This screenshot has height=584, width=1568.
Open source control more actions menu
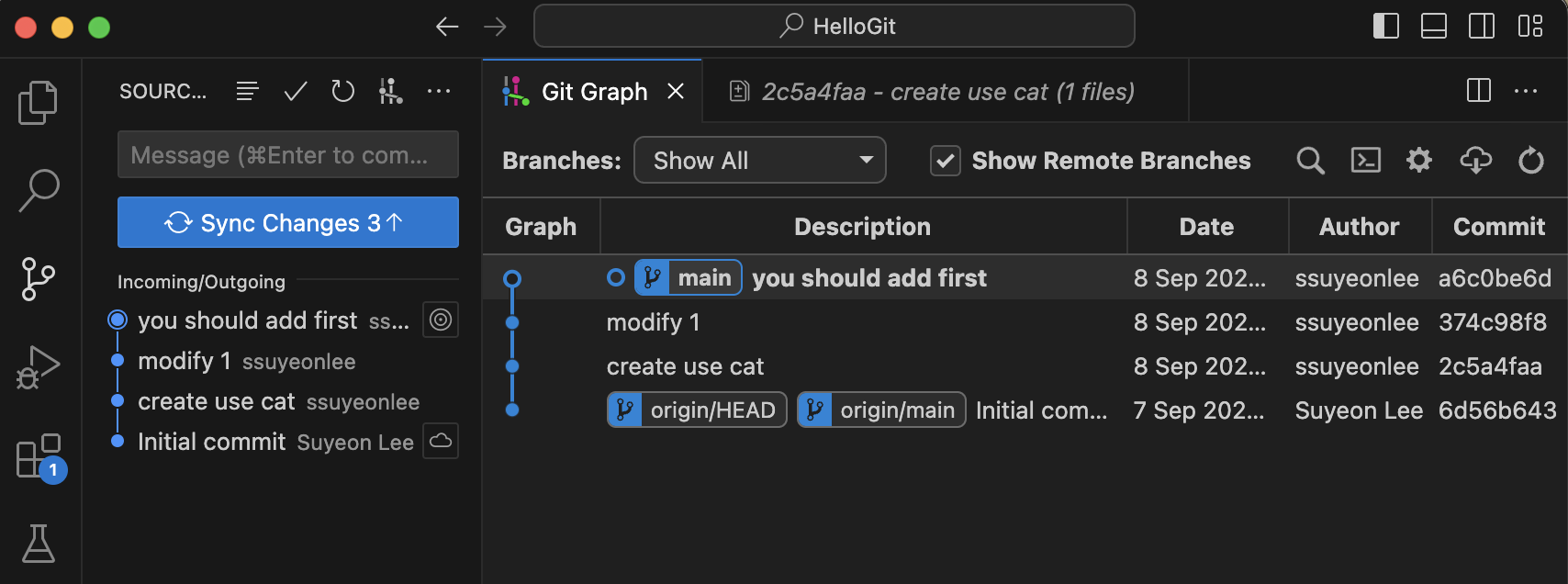coord(439,91)
